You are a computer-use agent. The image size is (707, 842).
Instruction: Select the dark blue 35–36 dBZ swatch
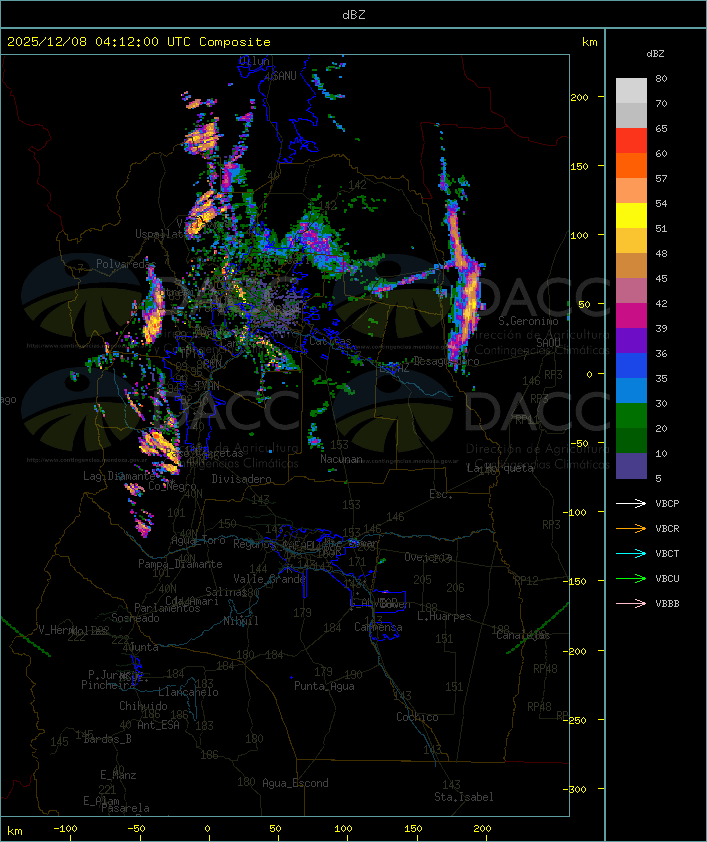point(631,366)
